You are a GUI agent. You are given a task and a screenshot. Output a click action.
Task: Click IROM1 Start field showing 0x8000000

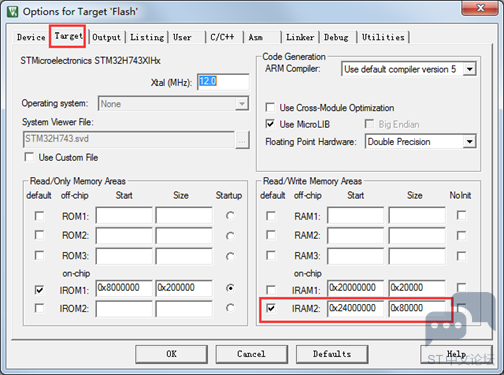click(124, 288)
